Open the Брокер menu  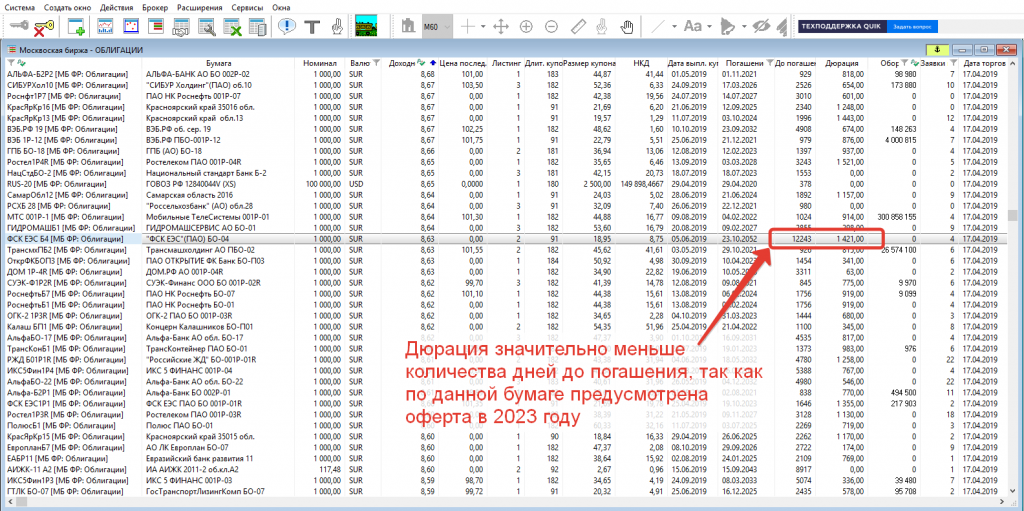pyautogui.click(x=155, y=7)
